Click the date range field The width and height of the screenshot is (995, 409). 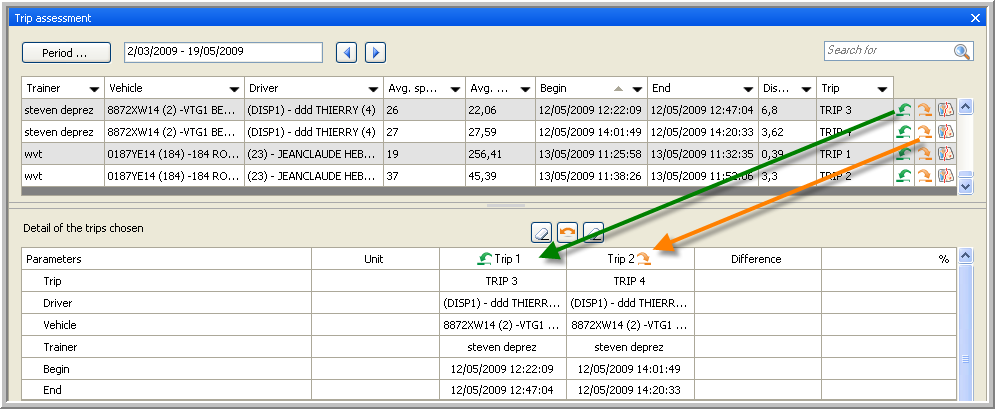[222, 52]
